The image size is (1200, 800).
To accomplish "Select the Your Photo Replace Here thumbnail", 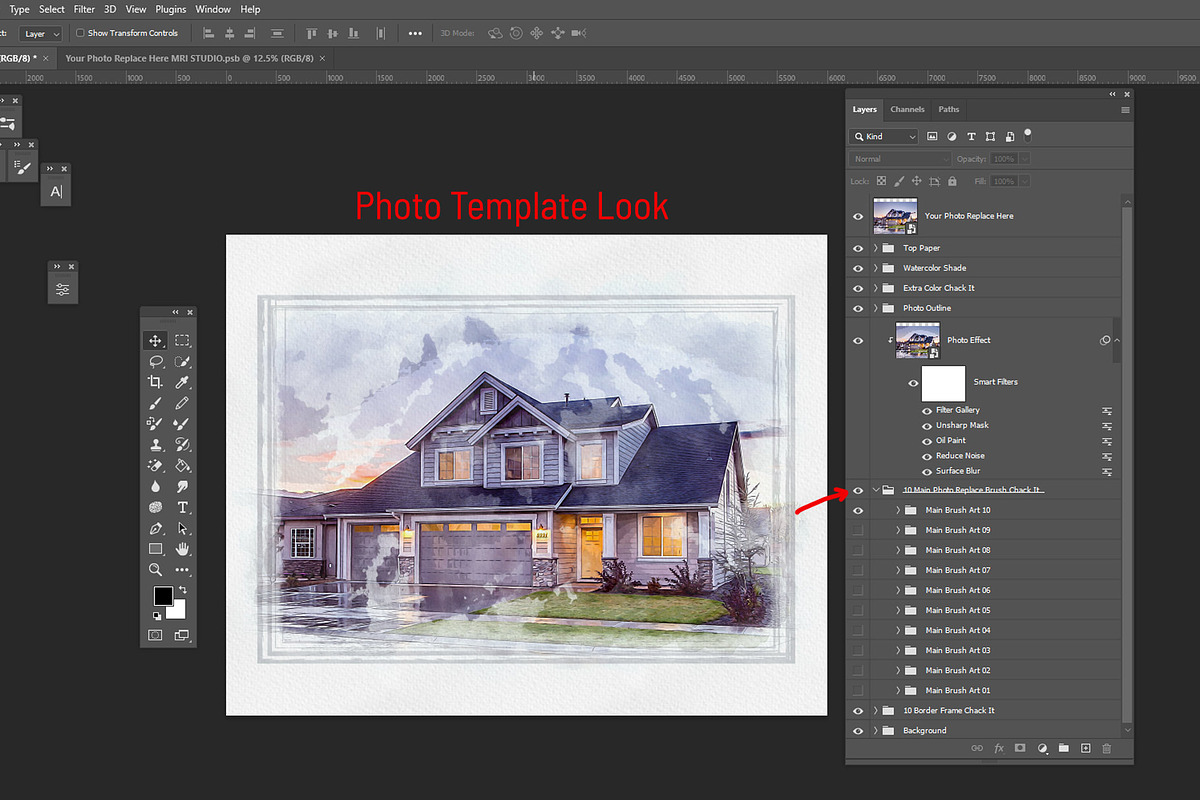I will [x=896, y=216].
